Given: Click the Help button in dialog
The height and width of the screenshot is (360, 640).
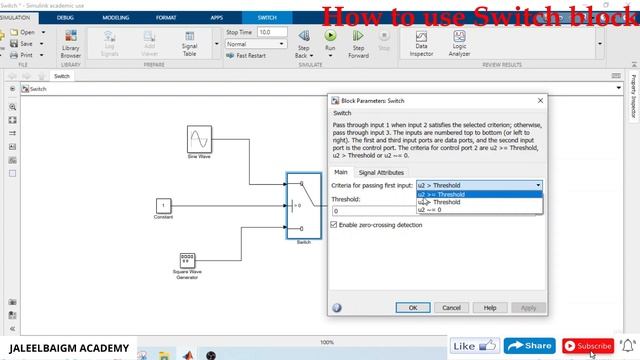Looking at the screenshot, I should pyautogui.click(x=490, y=308).
